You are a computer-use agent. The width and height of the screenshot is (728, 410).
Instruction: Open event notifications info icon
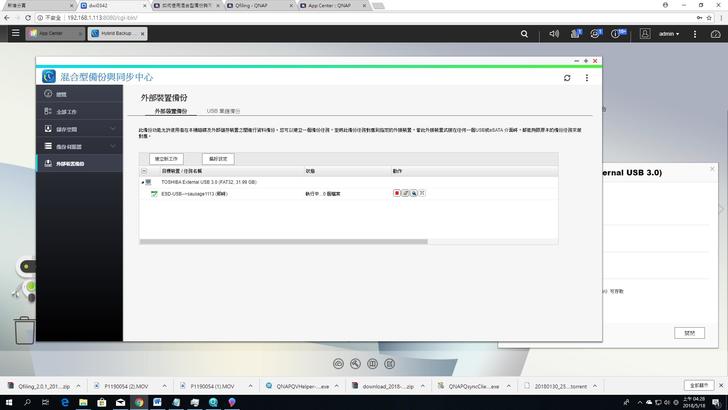618,33
